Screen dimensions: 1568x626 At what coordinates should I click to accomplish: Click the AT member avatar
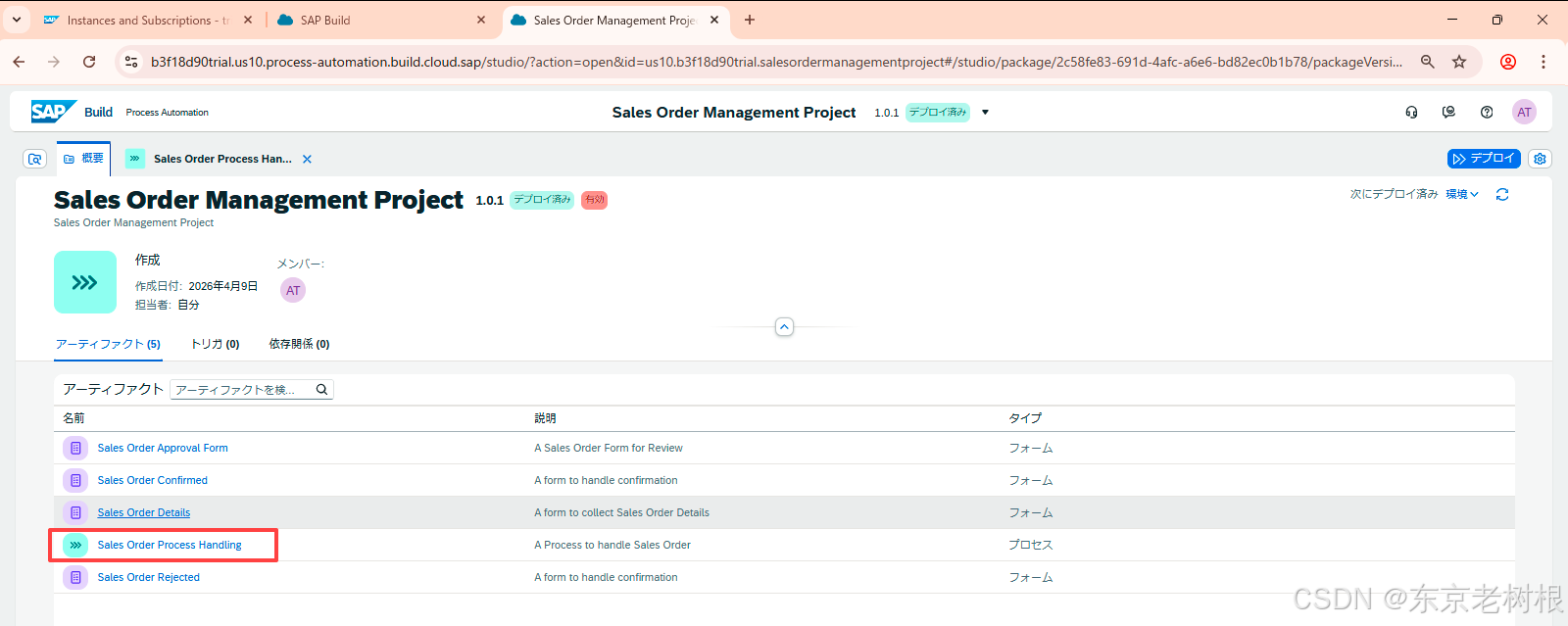tap(293, 290)
